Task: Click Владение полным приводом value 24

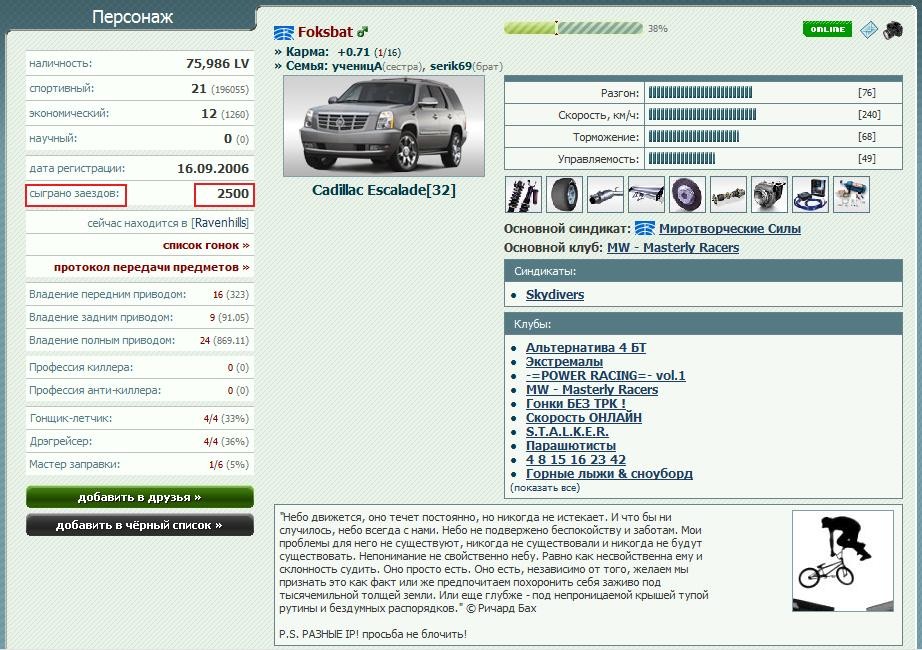Action: (x=205, y=340)
